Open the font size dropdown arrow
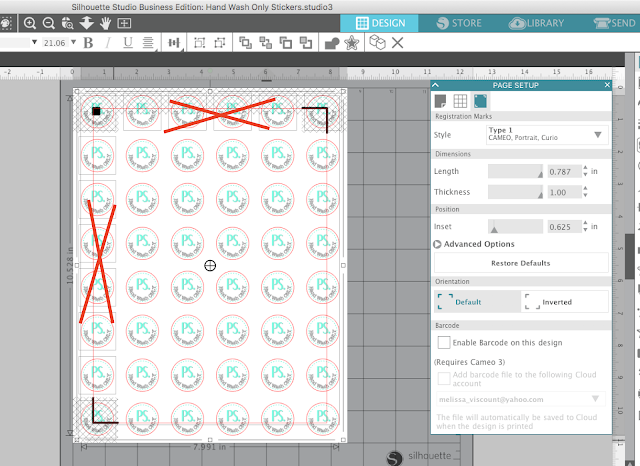The width and height of the screenshot is (640, 466). (73, 42)
